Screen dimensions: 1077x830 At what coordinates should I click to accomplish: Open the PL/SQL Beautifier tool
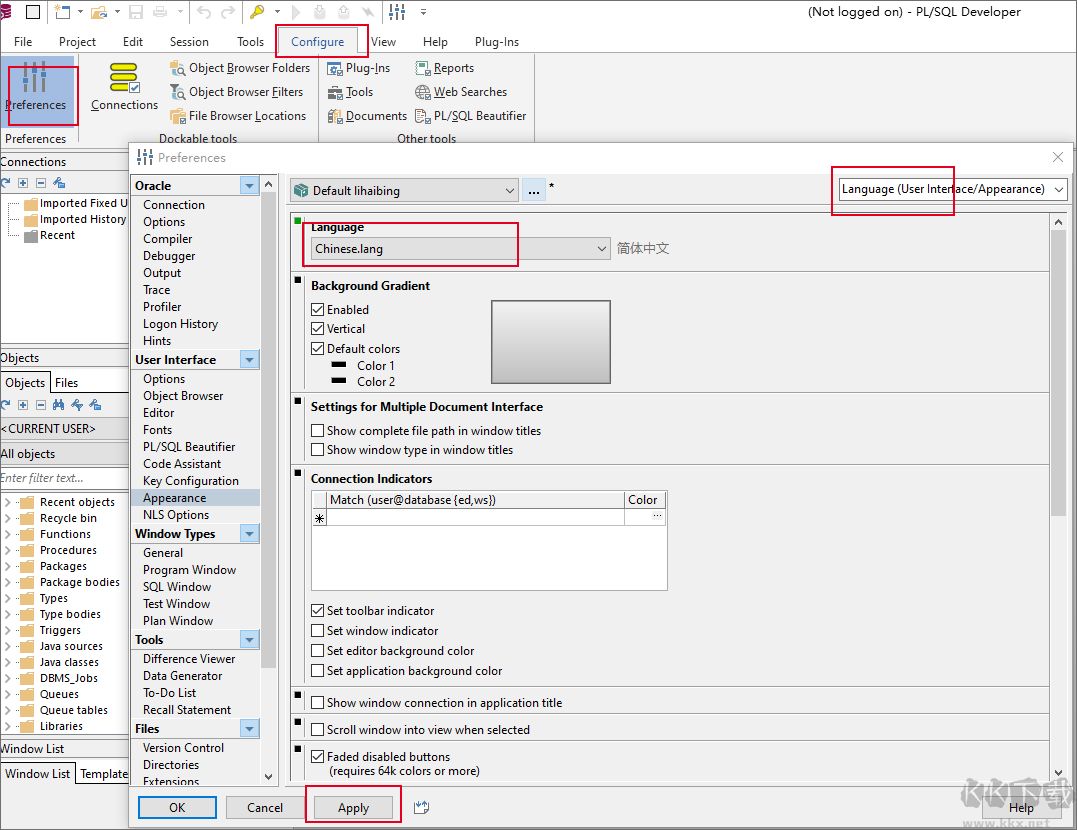(x=470, y=115)
